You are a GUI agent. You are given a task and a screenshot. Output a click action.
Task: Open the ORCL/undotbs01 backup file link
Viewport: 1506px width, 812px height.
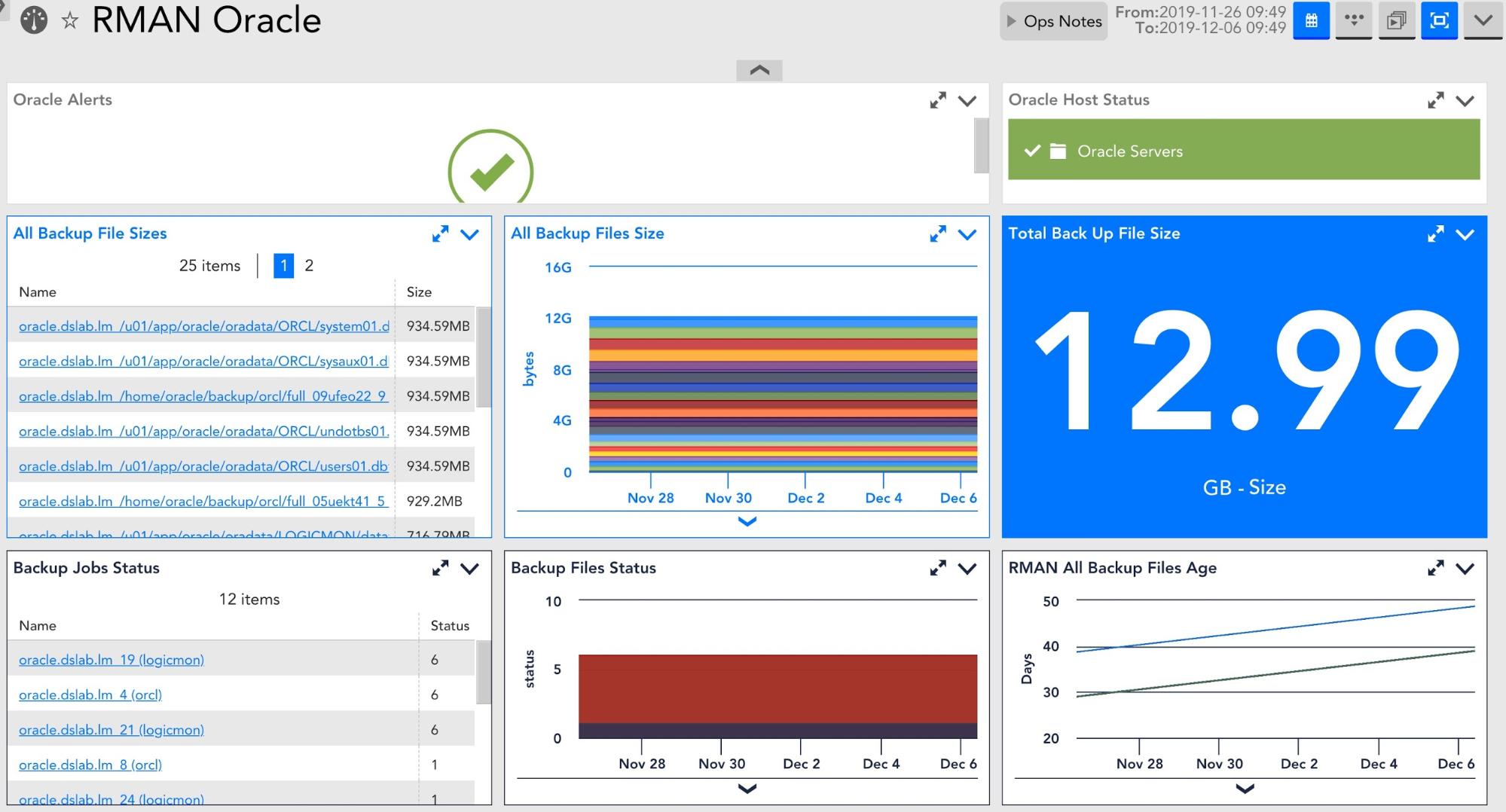204,431
